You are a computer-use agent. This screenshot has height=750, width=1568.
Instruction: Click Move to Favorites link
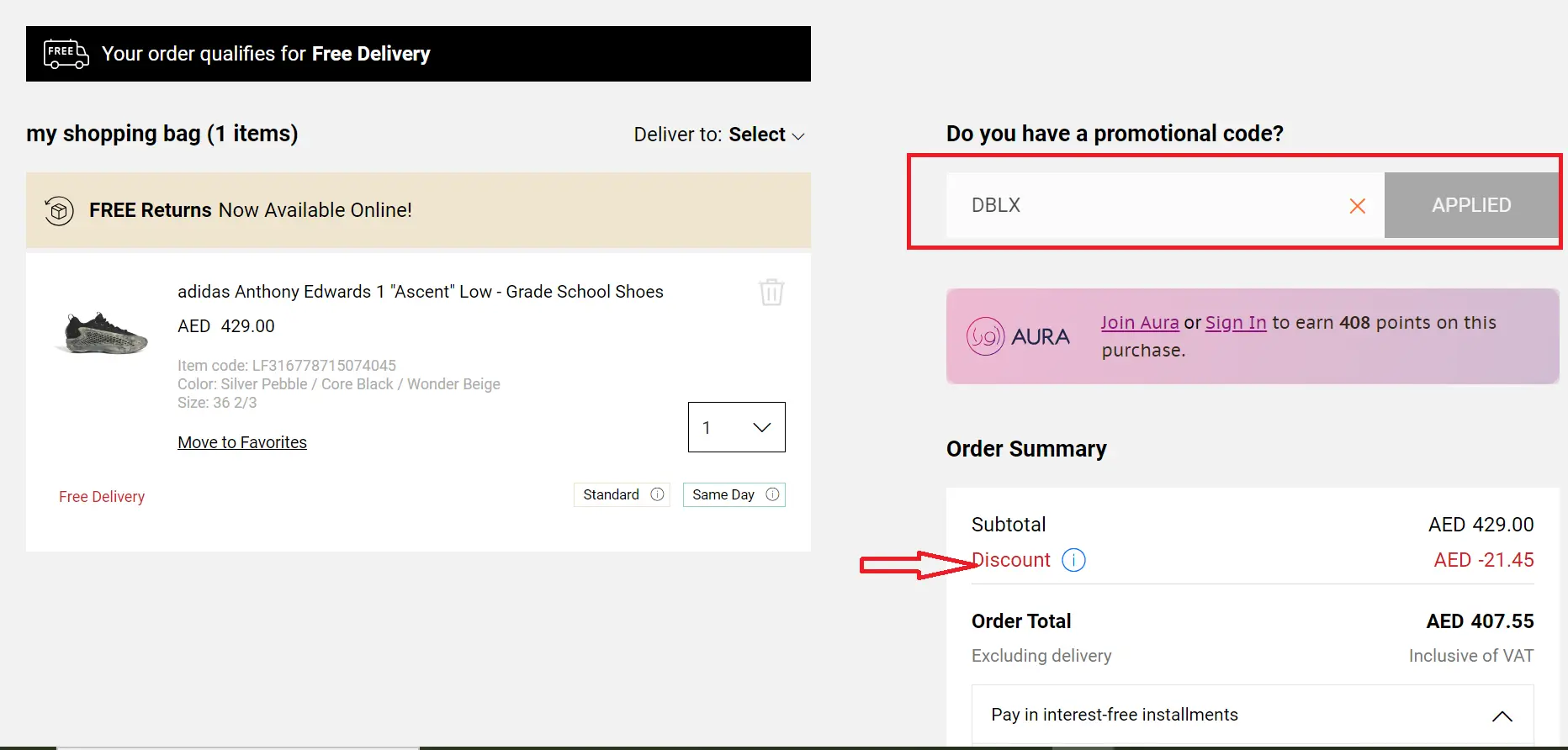pyautogui.click(x=242, y=441)
